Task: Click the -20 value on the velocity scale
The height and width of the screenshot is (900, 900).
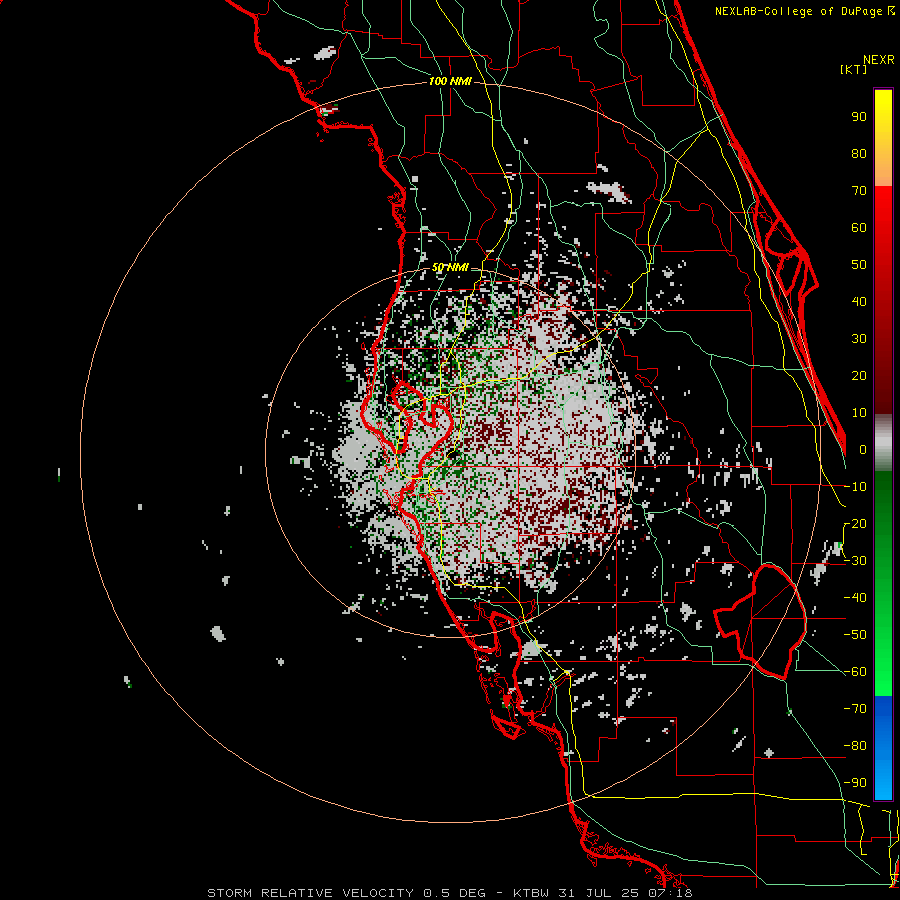Action: click(x=855, y=523)
